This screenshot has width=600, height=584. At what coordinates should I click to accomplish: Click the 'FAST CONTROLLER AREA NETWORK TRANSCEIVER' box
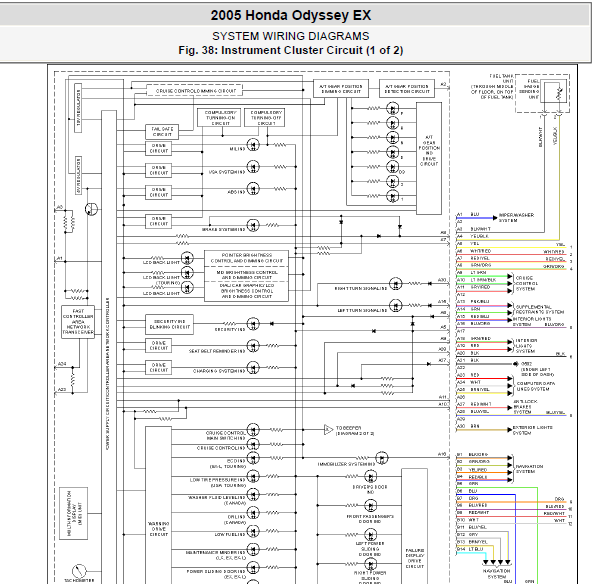tap(78, 322)
